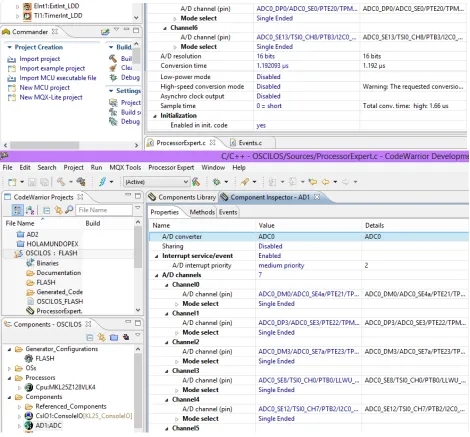Click the Commander panel horizontal scrollbar

coord(44,145)
